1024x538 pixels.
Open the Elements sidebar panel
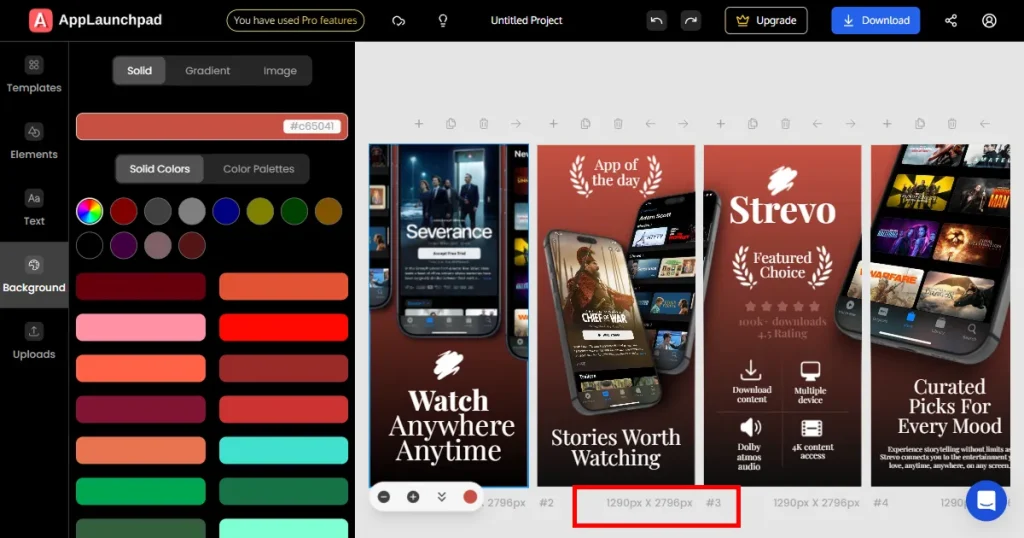coord(34,142)
